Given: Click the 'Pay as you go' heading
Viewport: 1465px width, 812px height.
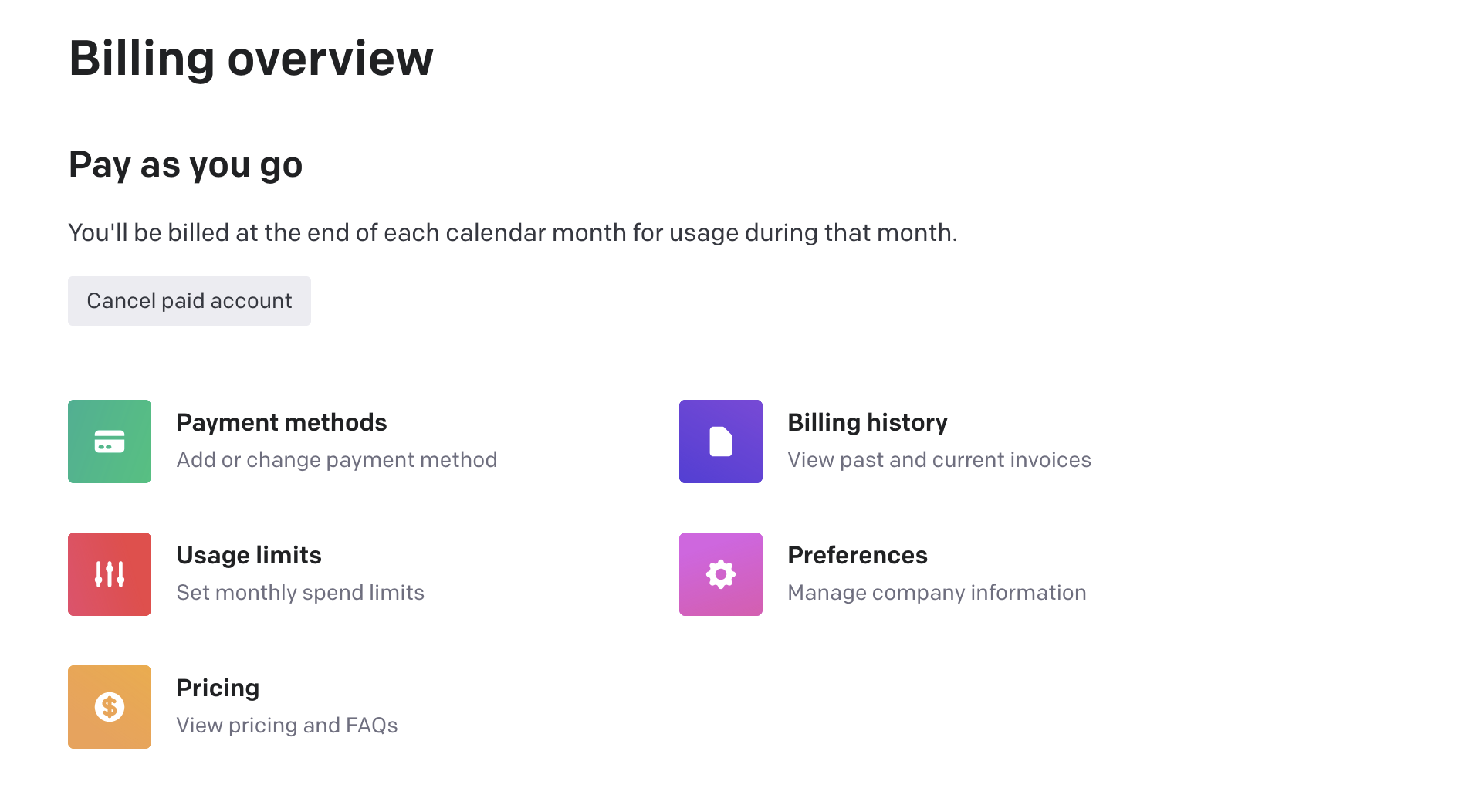Looking at the screenshot, I should [x=185, y=165].
